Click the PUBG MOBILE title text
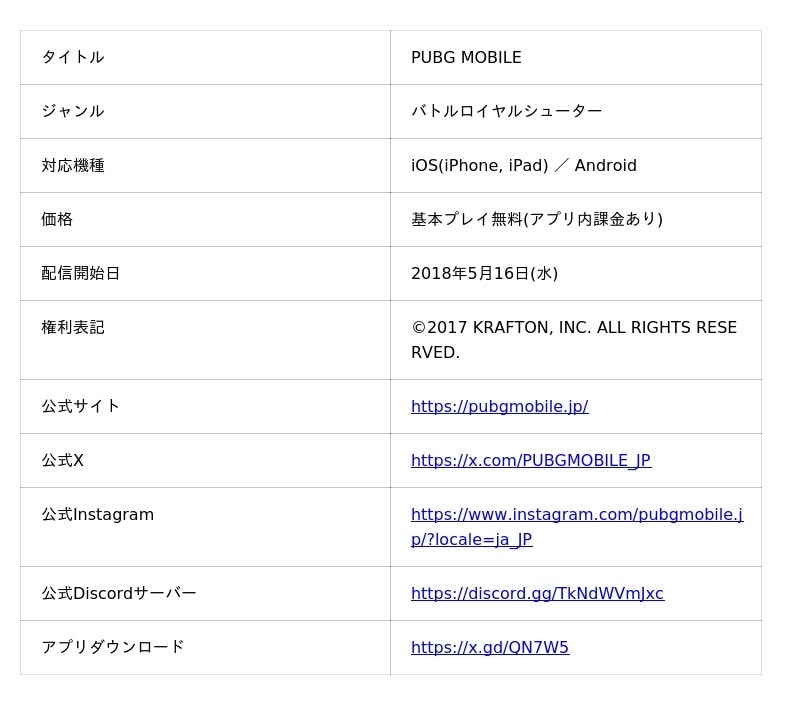This screenshot has width=800, height=705. click(x=466, y=58)
